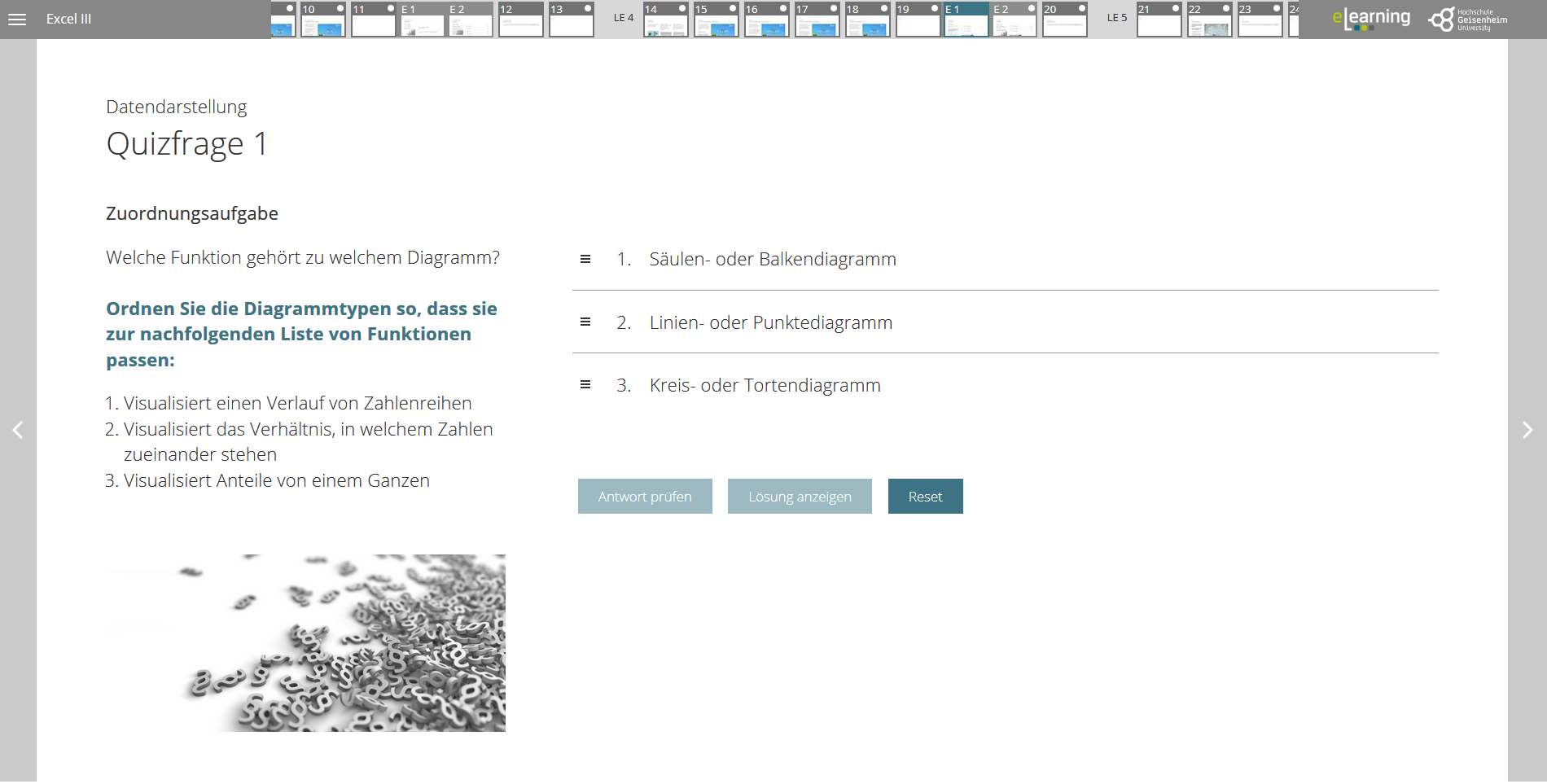Reset the quiz answers
This screenshot has width=1547, height=784.
[x=925, y=496]
